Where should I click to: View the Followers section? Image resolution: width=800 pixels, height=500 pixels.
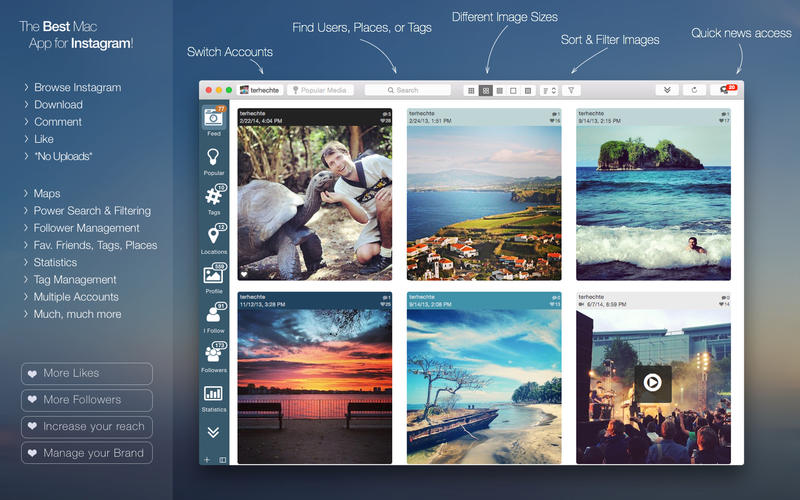coord(214,355)
